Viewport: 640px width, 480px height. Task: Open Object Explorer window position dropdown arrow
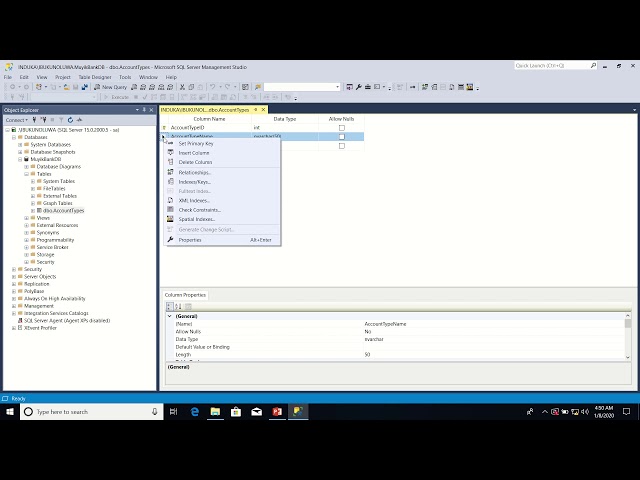(x=137, y=110)
